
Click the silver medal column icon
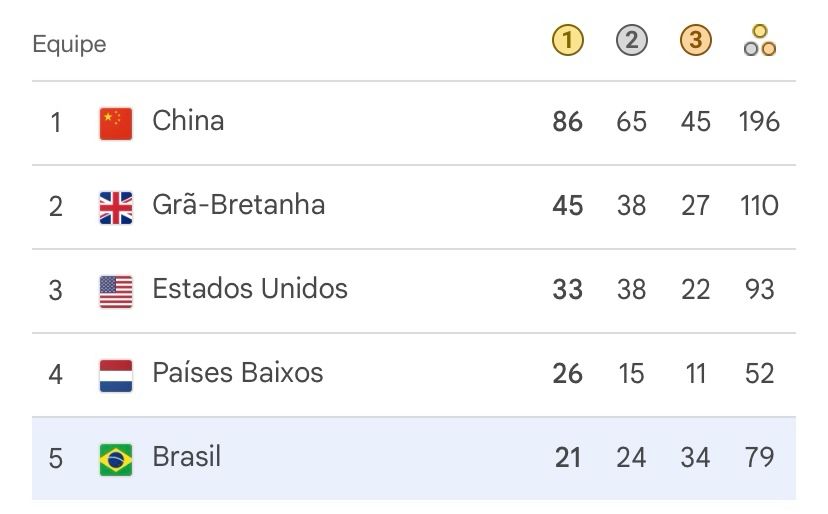[632, 41]
